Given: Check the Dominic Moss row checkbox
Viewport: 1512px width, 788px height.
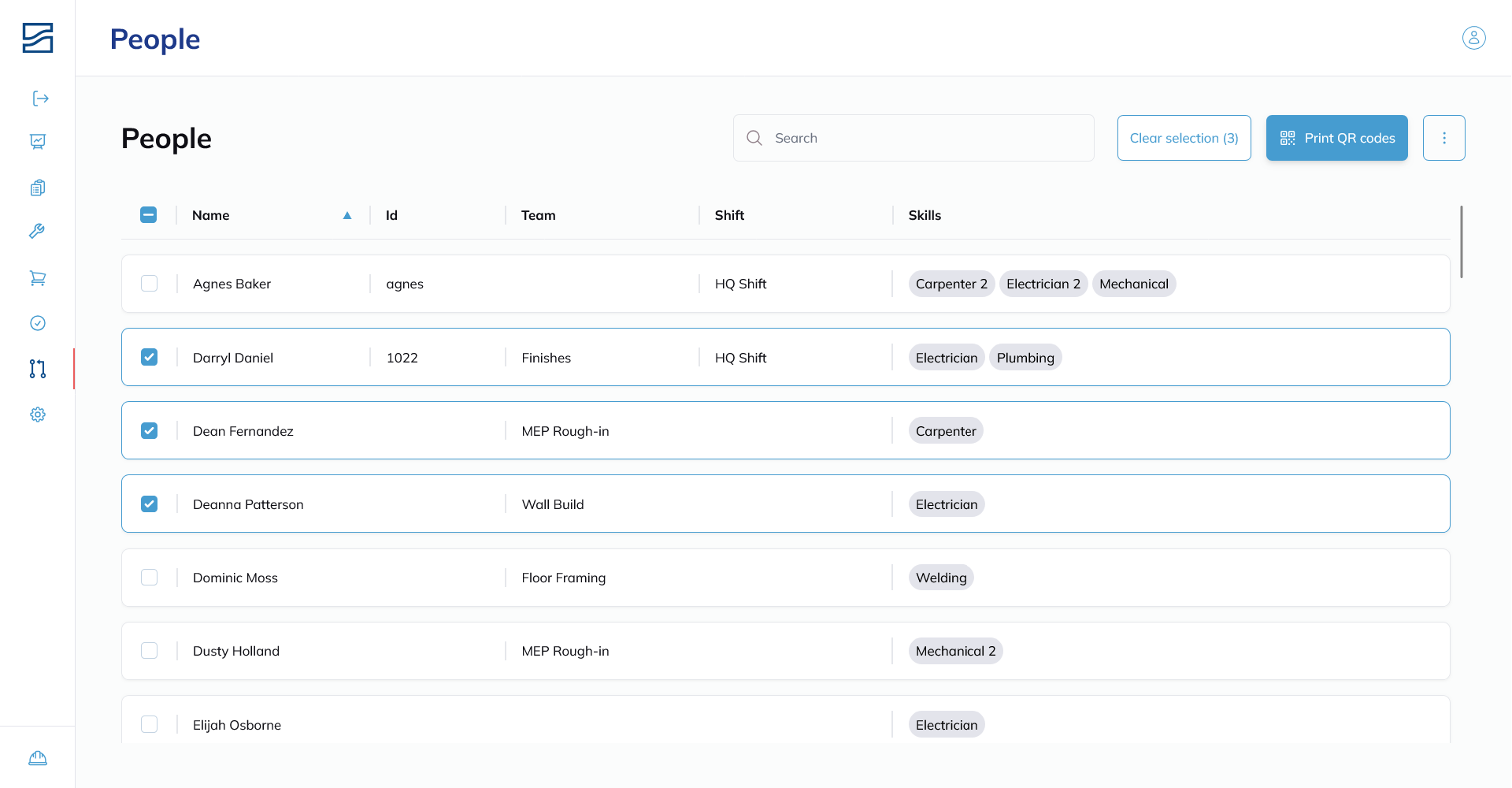Looking at the screenshot, I should coord(149,578).
